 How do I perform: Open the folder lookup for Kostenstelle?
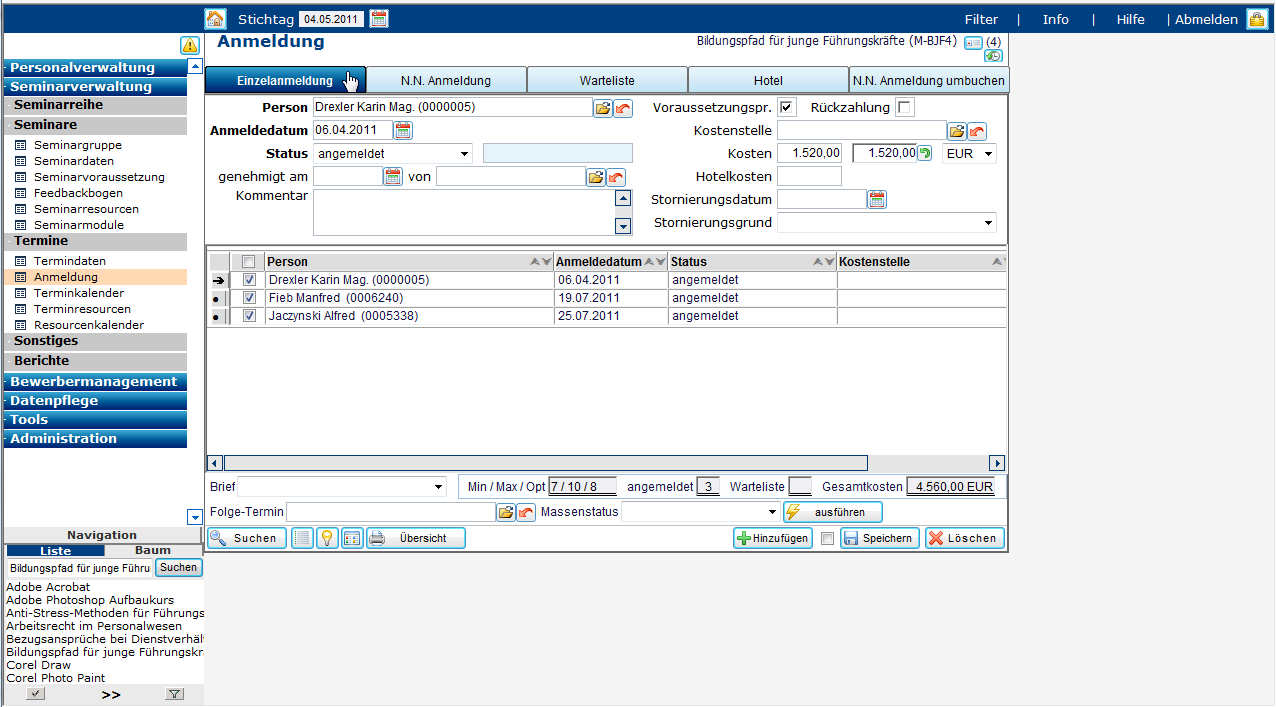(957, 131)
